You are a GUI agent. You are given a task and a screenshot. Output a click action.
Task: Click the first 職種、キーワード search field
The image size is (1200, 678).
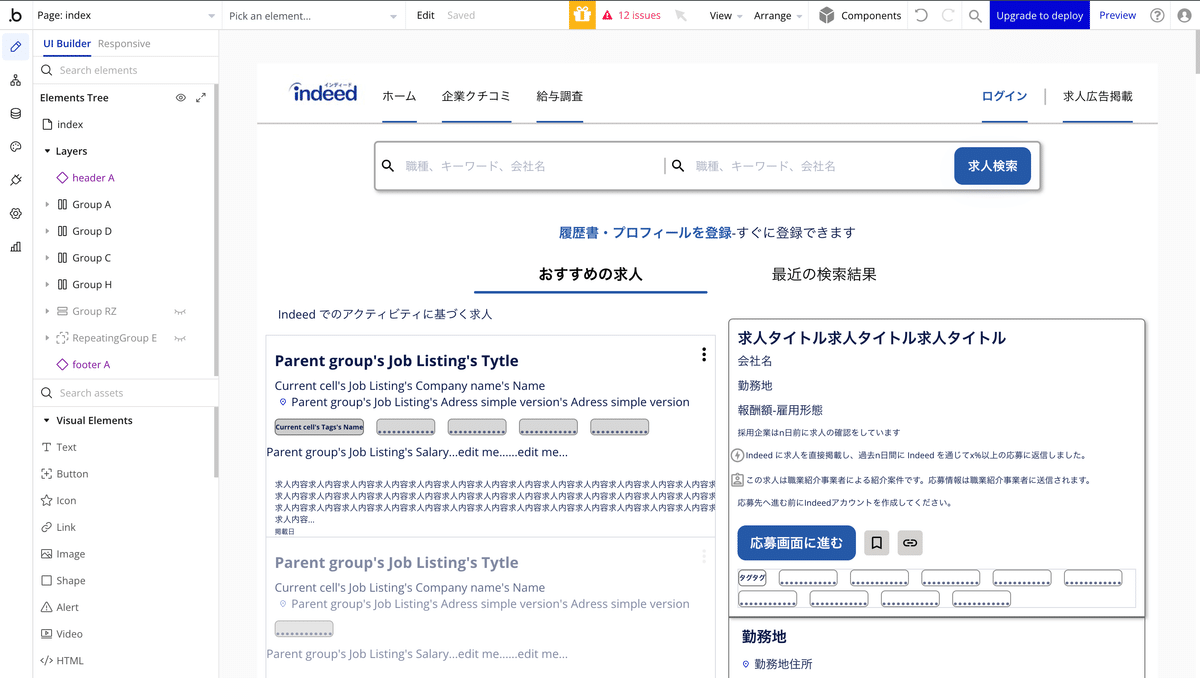tap(520, 166)
